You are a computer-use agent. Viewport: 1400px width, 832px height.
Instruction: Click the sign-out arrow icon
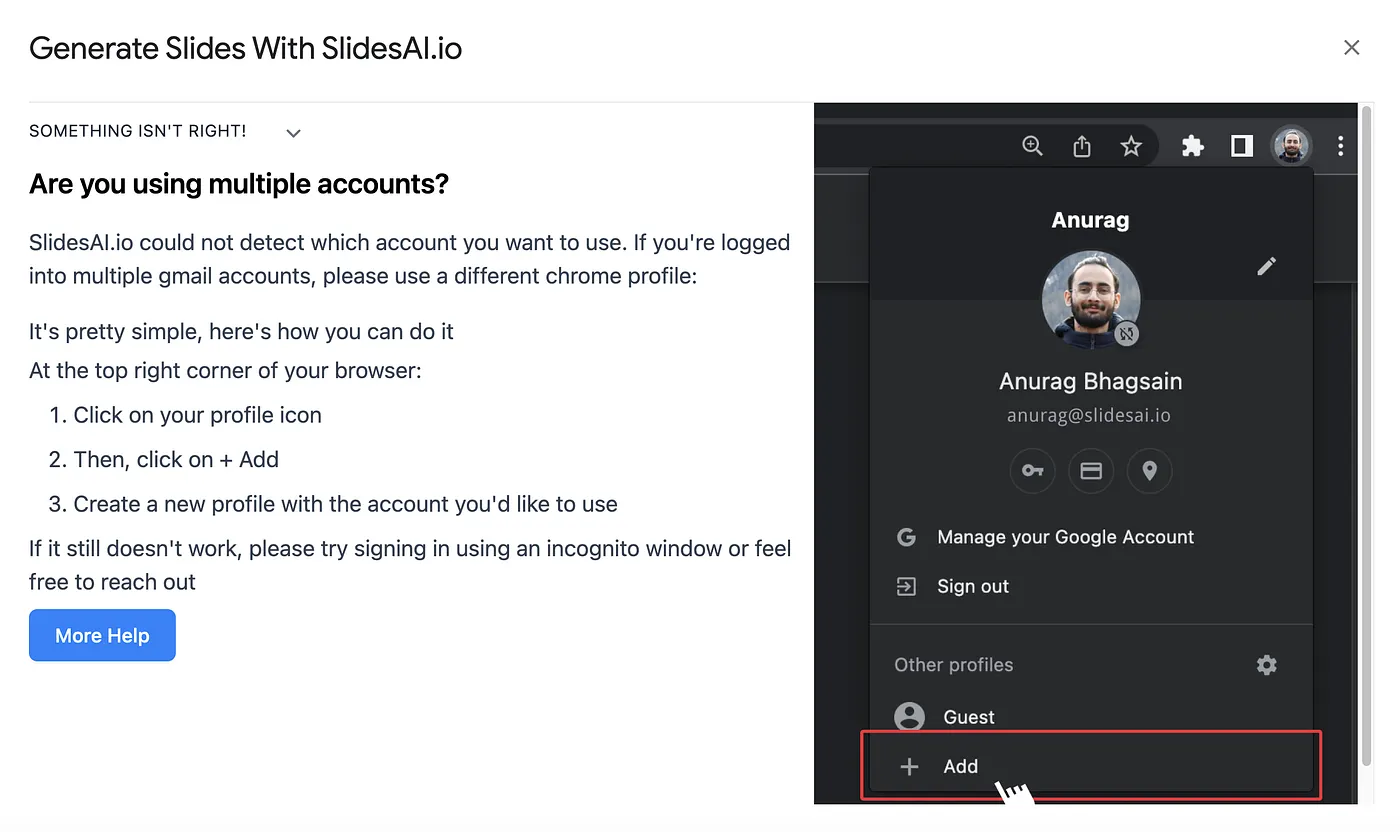[907, 586]
